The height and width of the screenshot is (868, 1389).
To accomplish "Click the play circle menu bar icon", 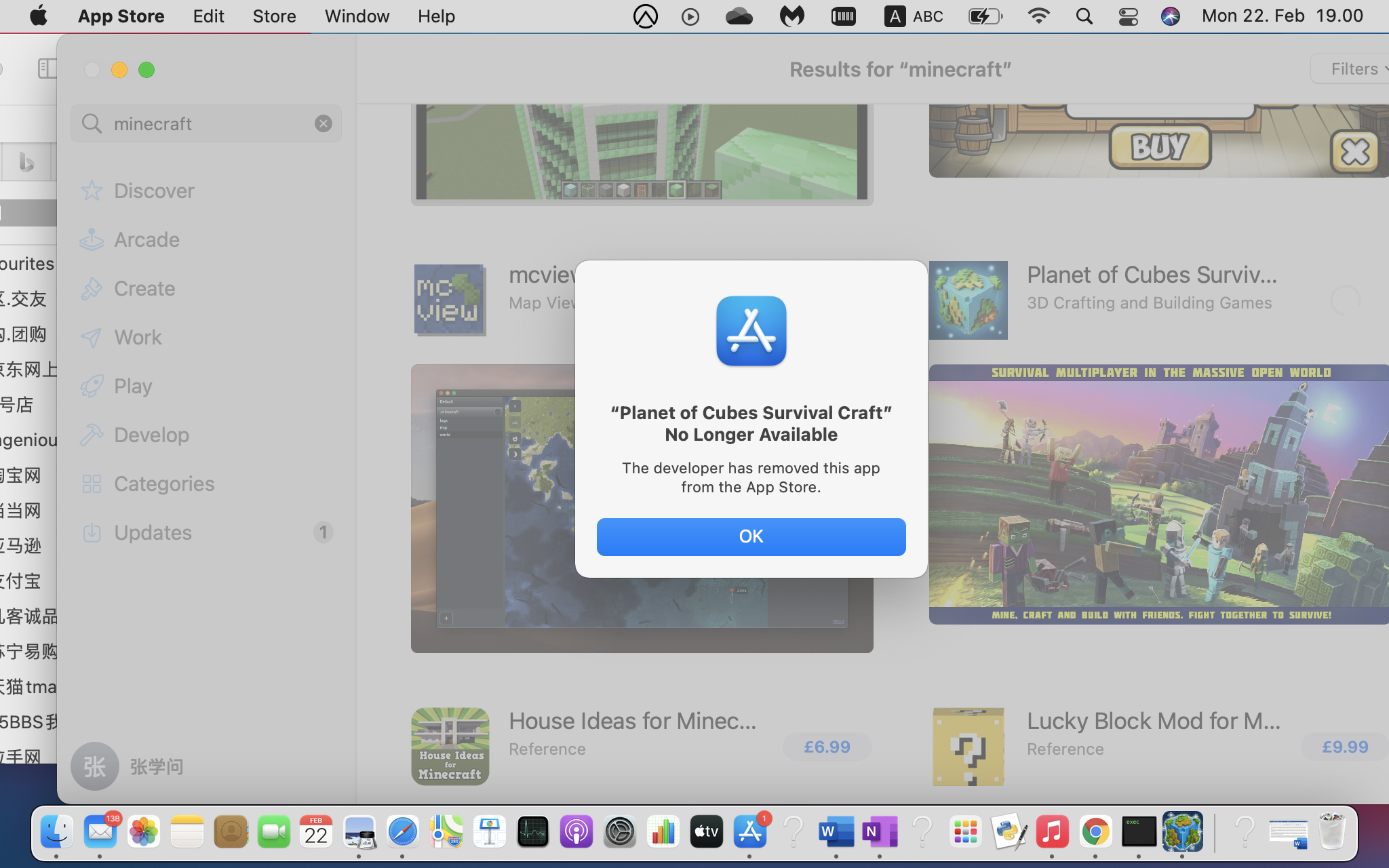I will (690, 16).
